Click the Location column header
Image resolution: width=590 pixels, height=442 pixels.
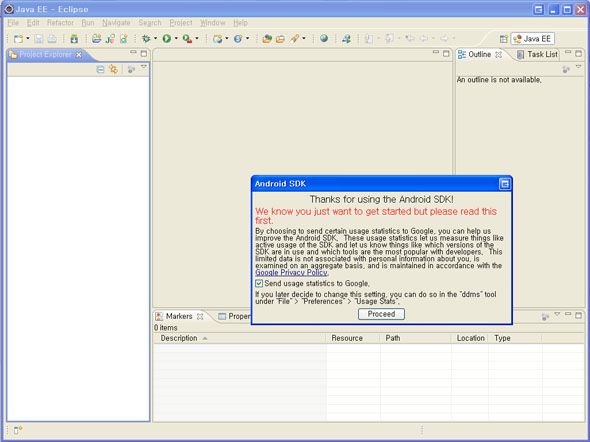[470, 338]
